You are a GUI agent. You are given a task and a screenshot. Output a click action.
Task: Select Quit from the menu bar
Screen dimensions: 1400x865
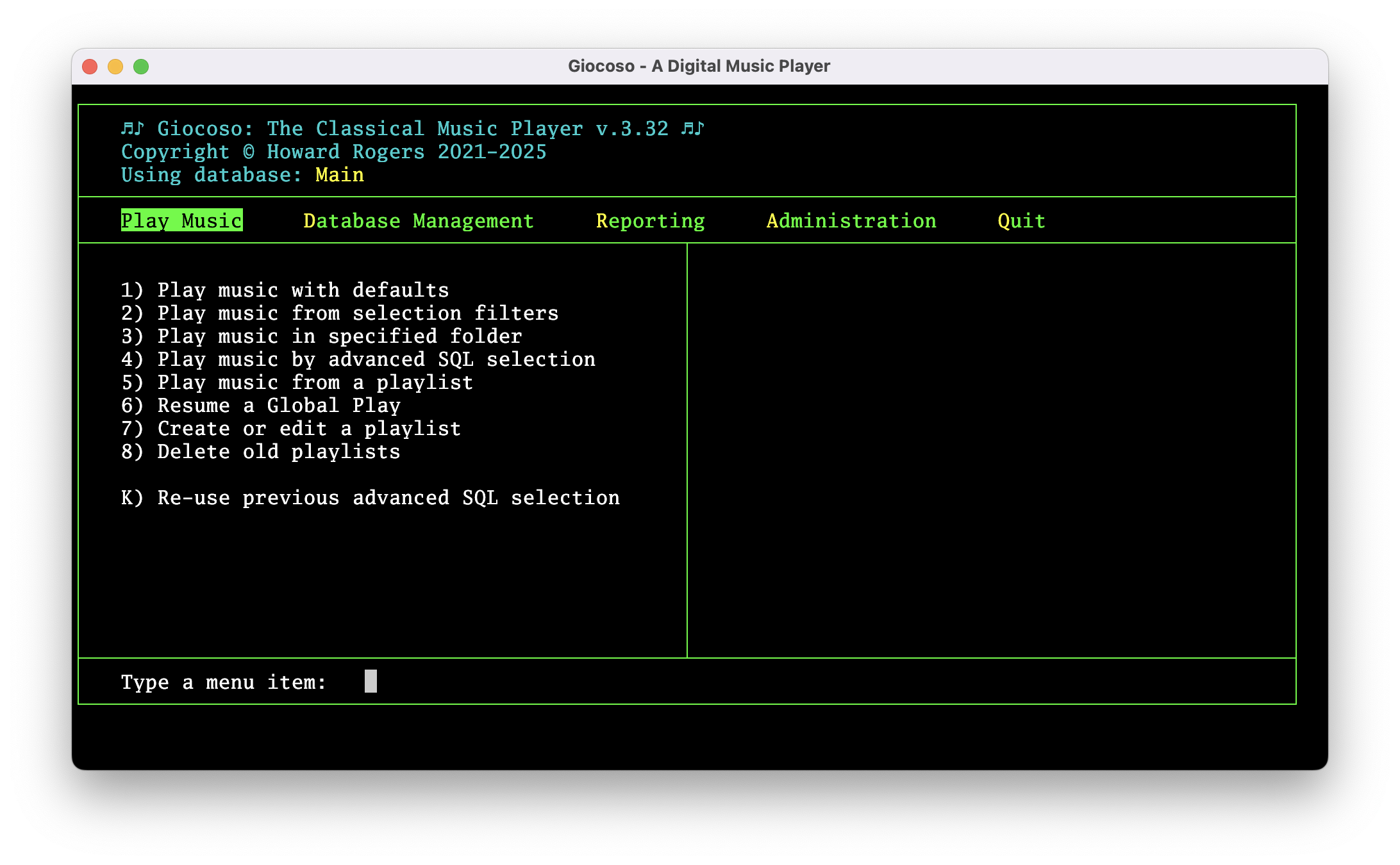point(1021,220)
